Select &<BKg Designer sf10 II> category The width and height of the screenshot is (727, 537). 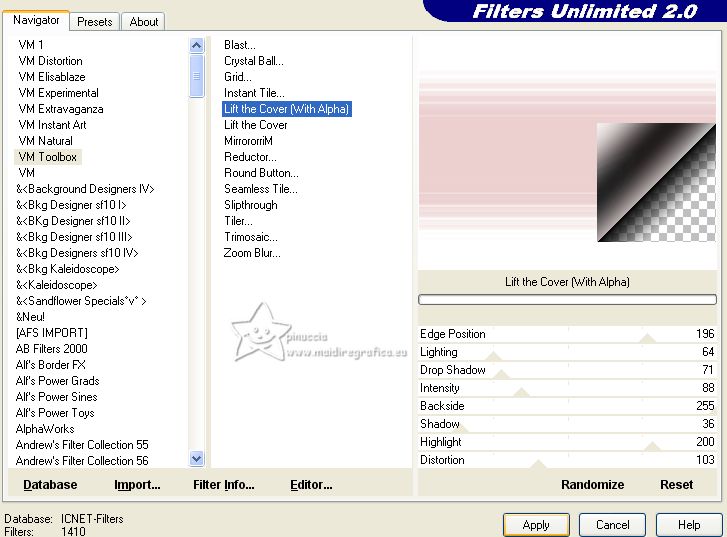pos(73,221)
